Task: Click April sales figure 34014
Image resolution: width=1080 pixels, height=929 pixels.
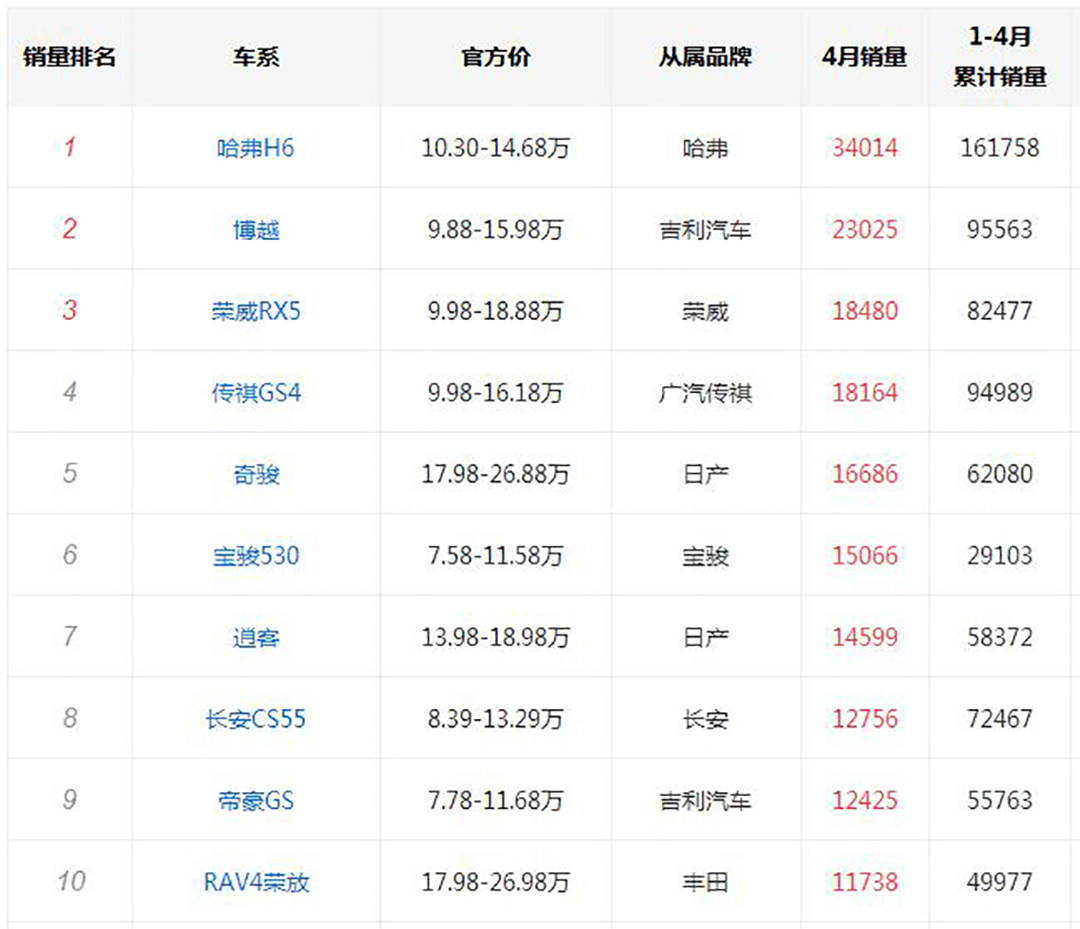Action: [x=864, y=148]
